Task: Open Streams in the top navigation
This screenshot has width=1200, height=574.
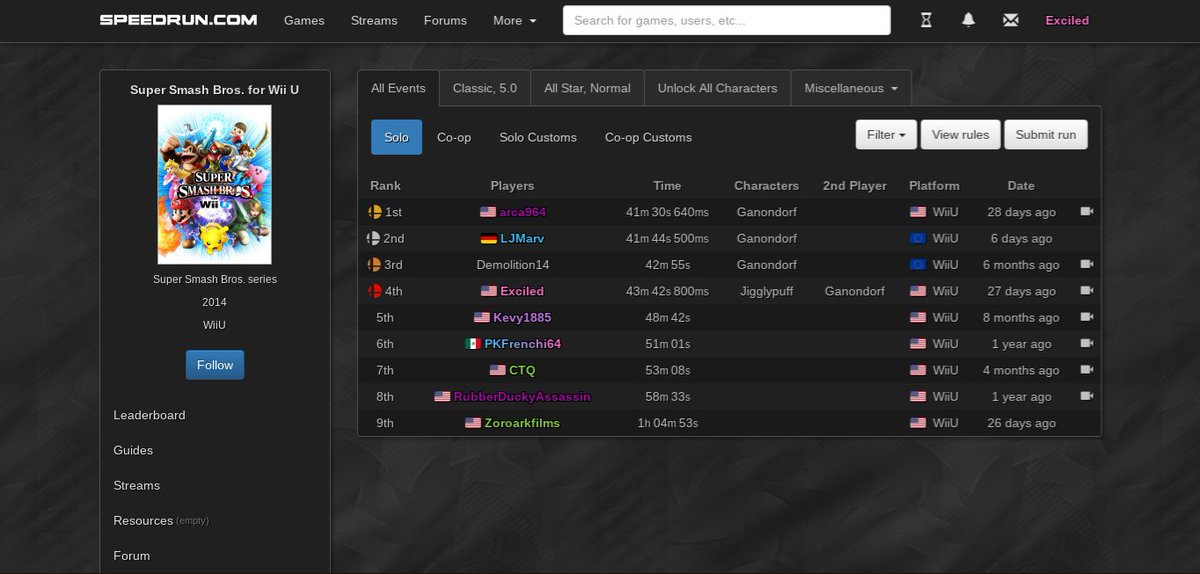Action: [374, 20]
